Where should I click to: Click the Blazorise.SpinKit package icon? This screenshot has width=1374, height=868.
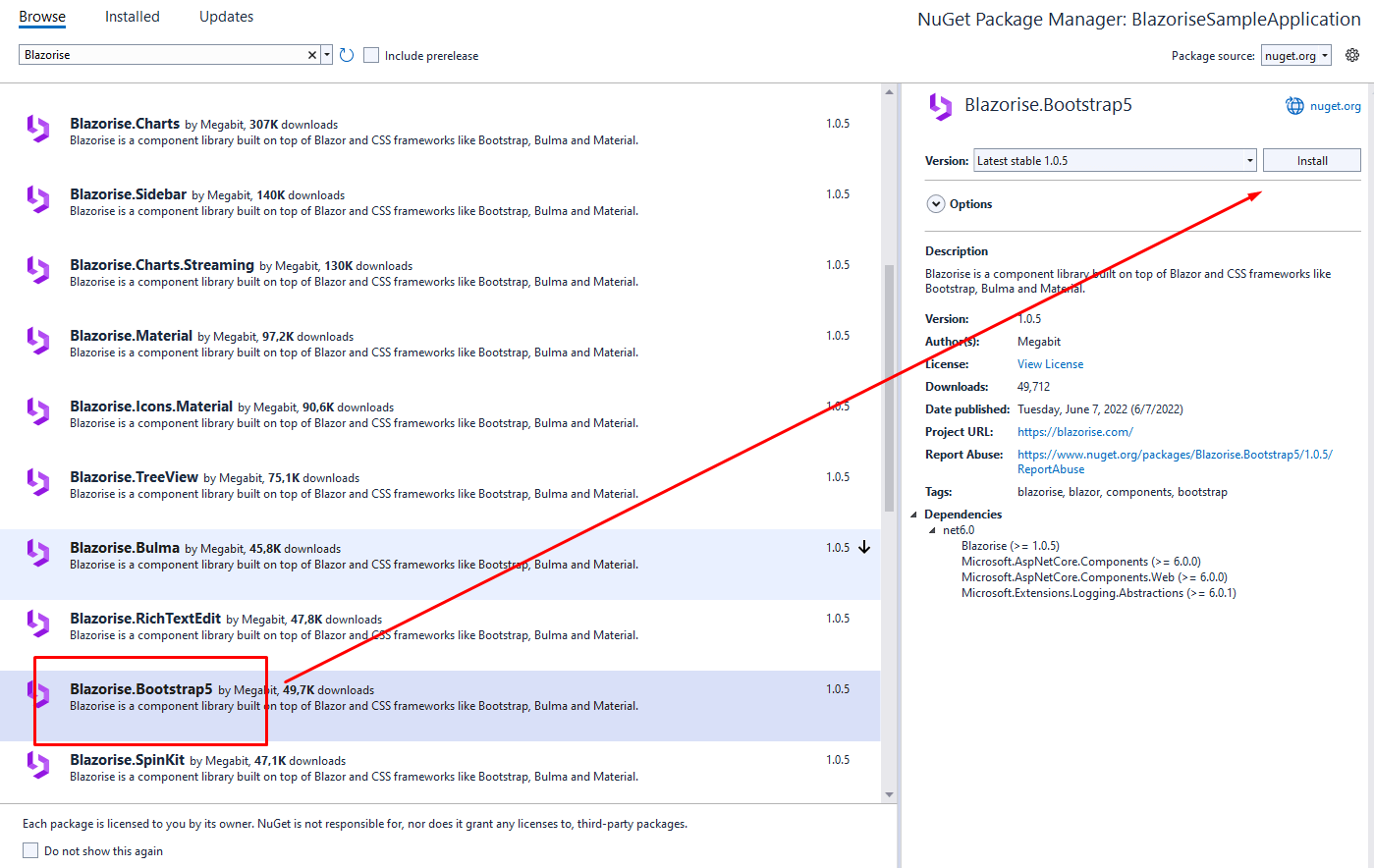[37, 765]
